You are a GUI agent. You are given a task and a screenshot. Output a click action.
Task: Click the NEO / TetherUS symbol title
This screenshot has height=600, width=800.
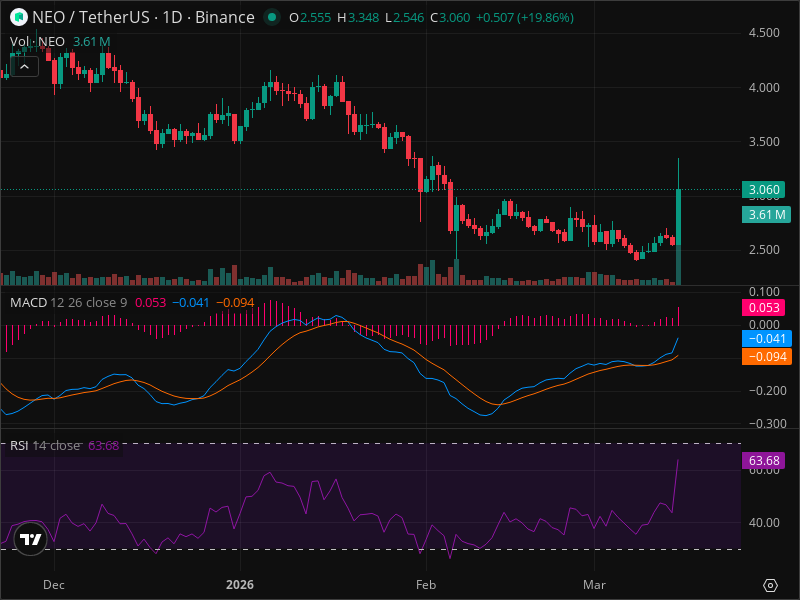tap(143, 17)
